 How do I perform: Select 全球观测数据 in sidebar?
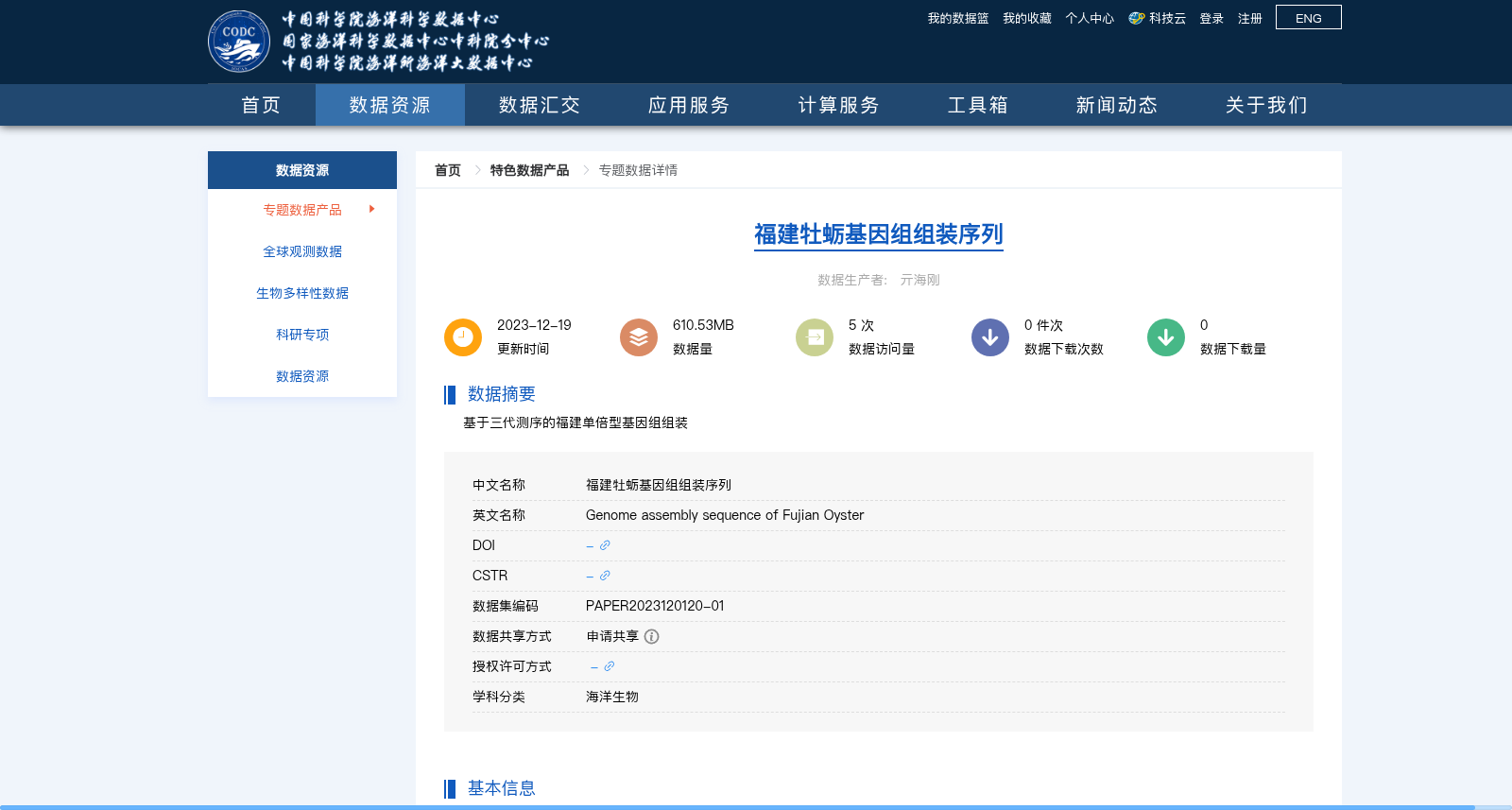point(302,251)
